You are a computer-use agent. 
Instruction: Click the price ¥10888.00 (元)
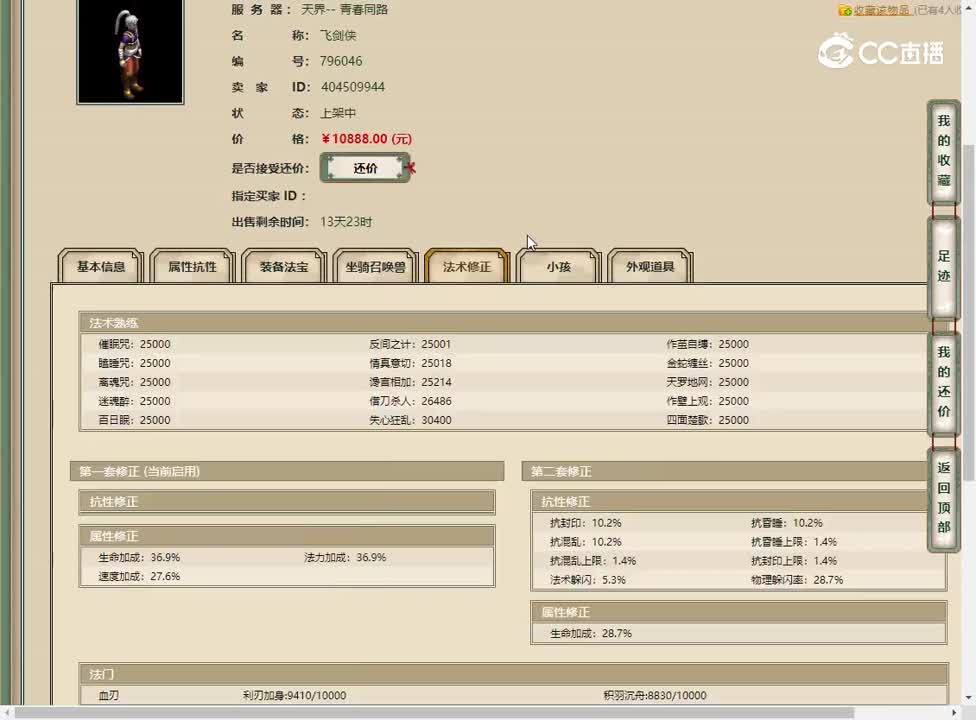[x=367, y=139]
